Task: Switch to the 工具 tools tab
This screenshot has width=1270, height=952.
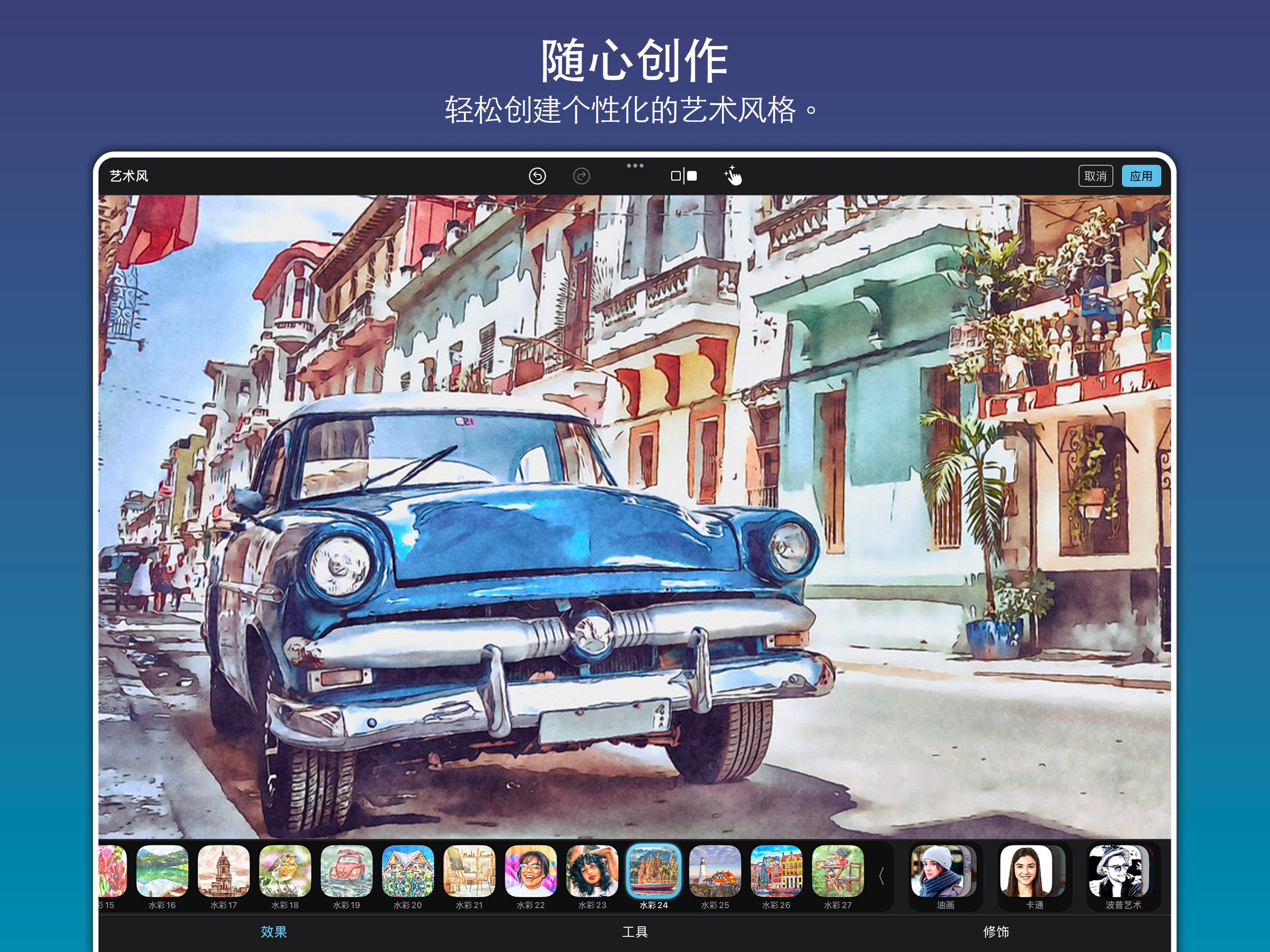Action: pos(635,932)
